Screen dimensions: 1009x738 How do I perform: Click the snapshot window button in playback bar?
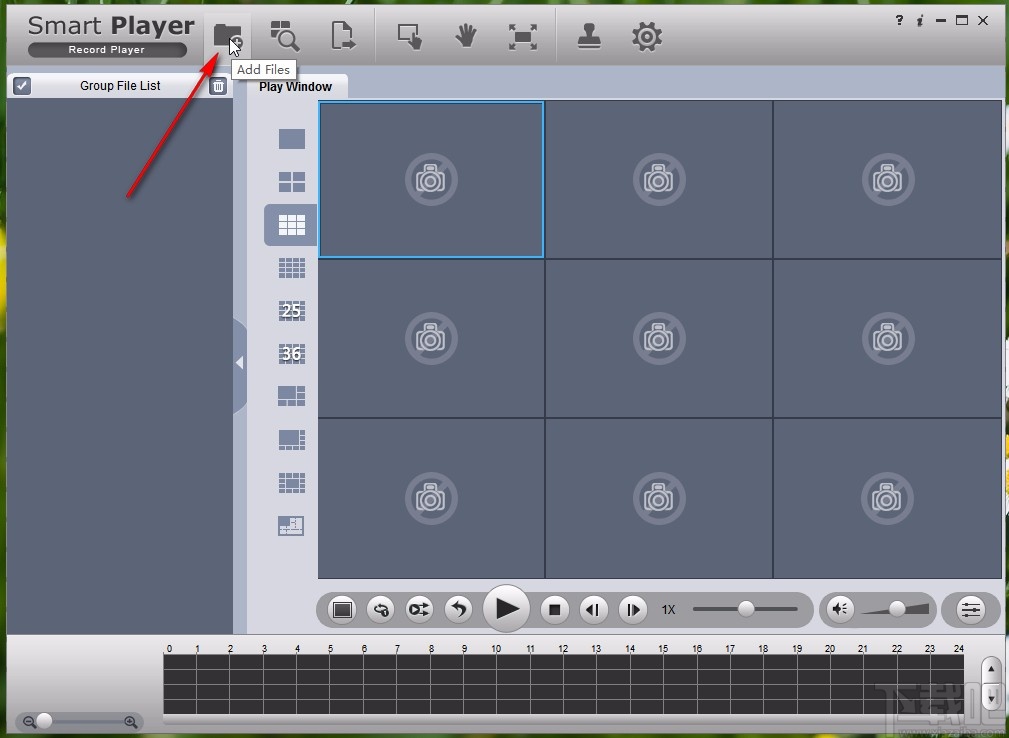[x=342, y=609]
